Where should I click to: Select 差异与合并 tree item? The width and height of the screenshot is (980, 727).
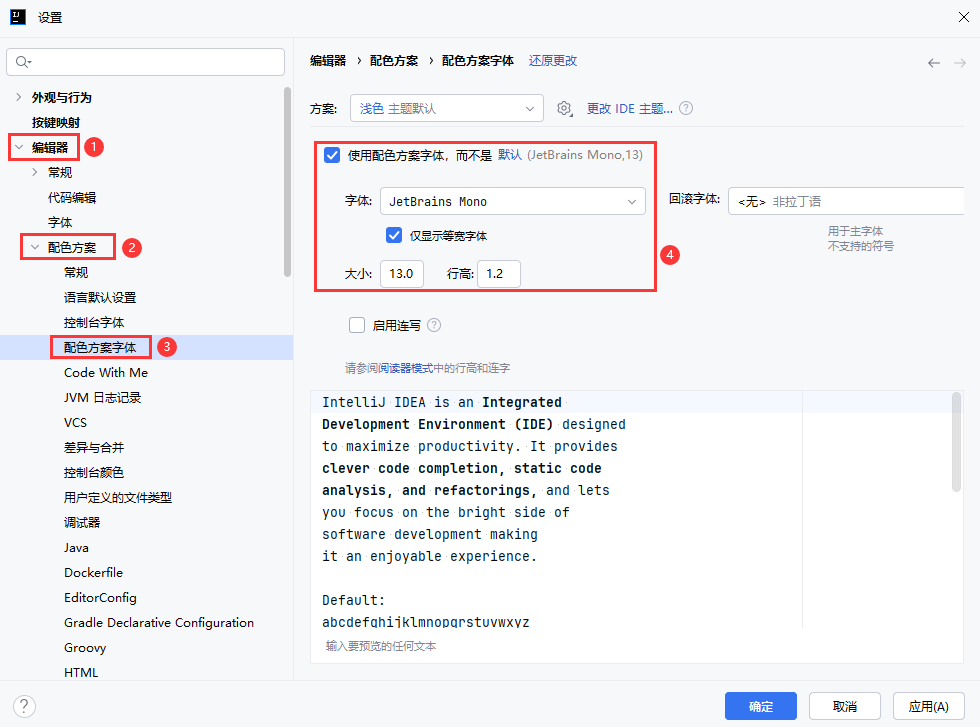coord(94,448)
